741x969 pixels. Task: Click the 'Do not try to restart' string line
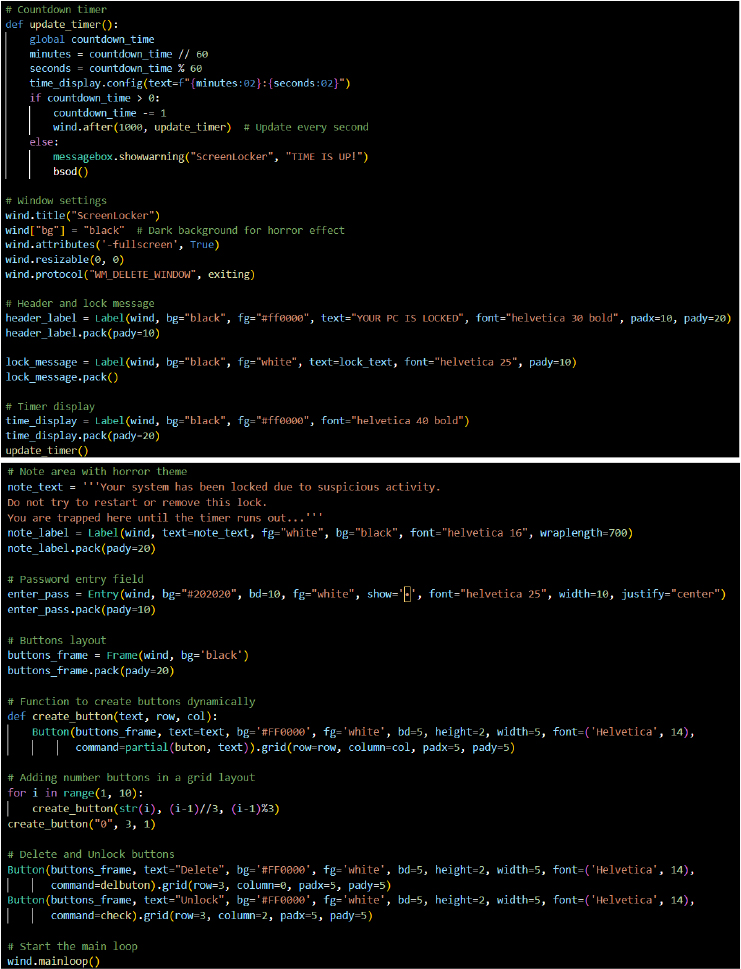[137, 502]
